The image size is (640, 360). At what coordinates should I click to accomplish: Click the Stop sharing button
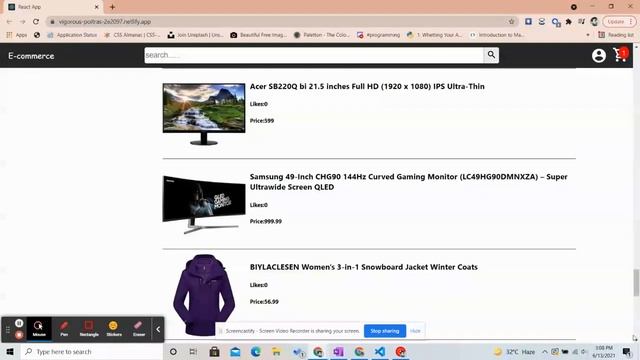[x=384, y=331]
